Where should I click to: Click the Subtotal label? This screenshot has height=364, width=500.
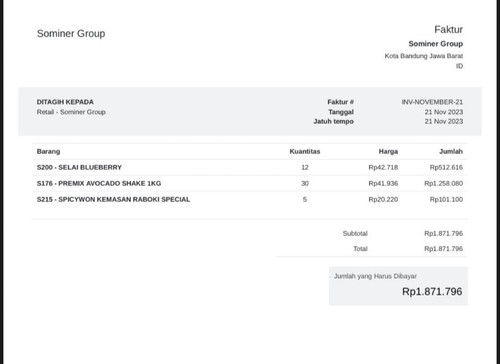click(355, 233)
